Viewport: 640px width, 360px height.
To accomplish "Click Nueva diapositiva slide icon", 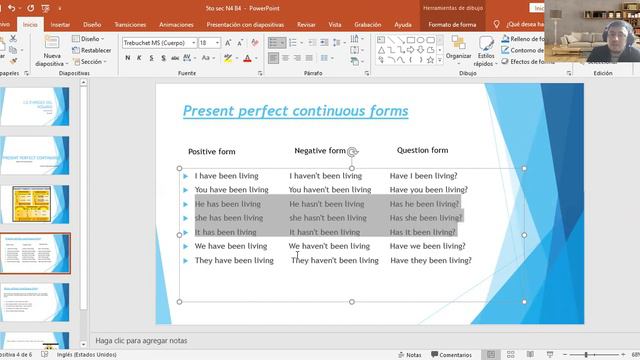I will pos(51,42).
